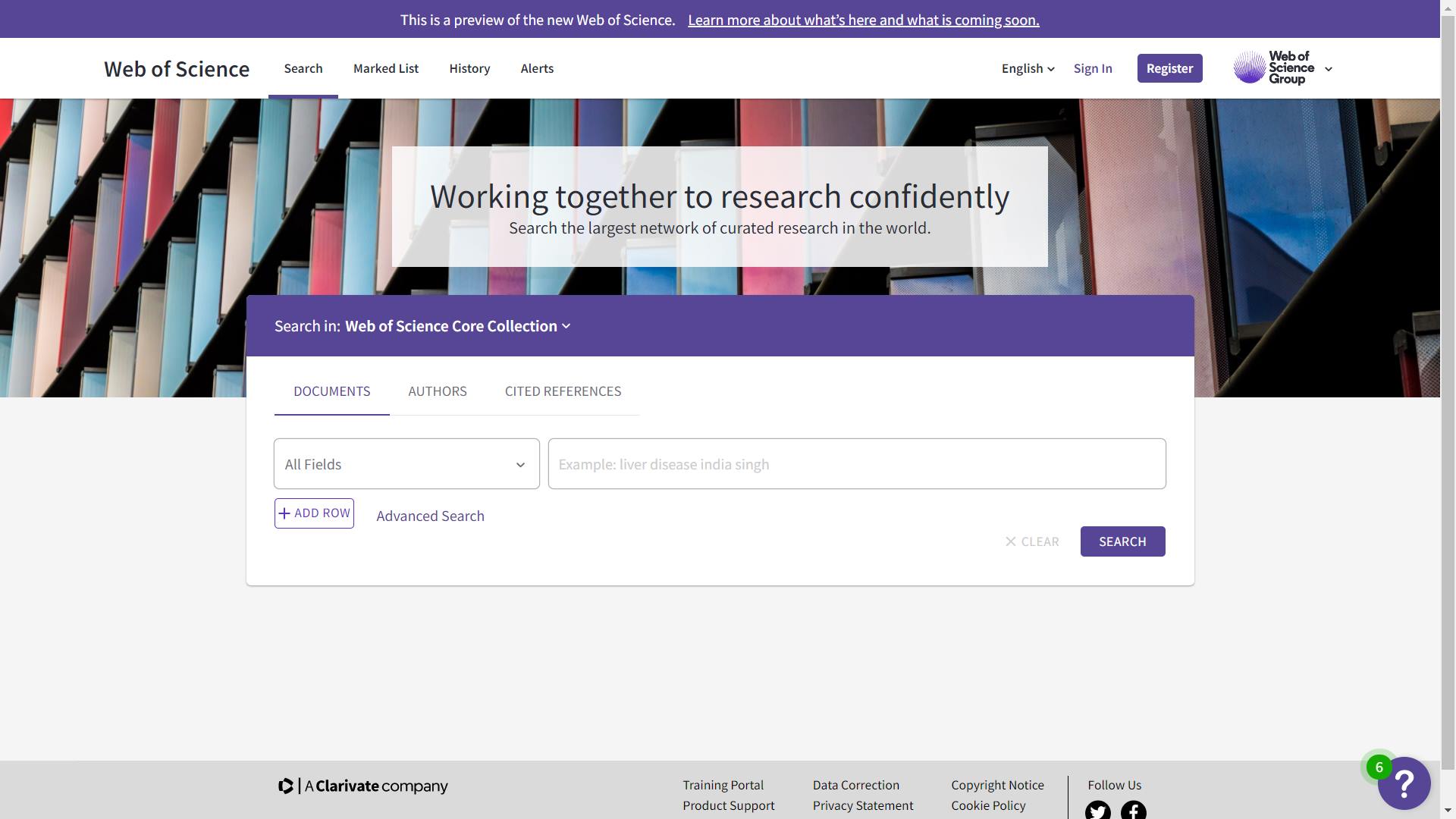
Task: Clear the search form
Action: coord(1032,541)
